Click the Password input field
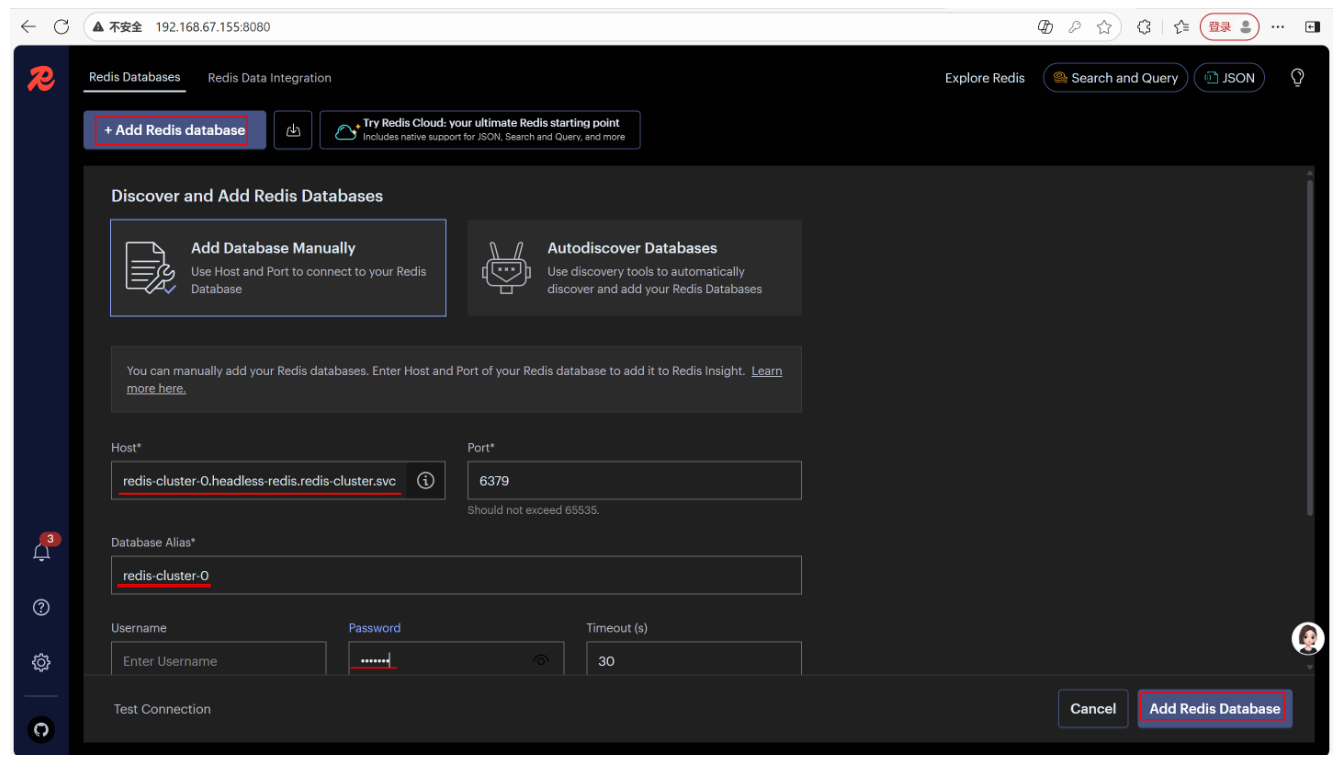This screenshot has width=1337, height=762. tap(456, 659)
